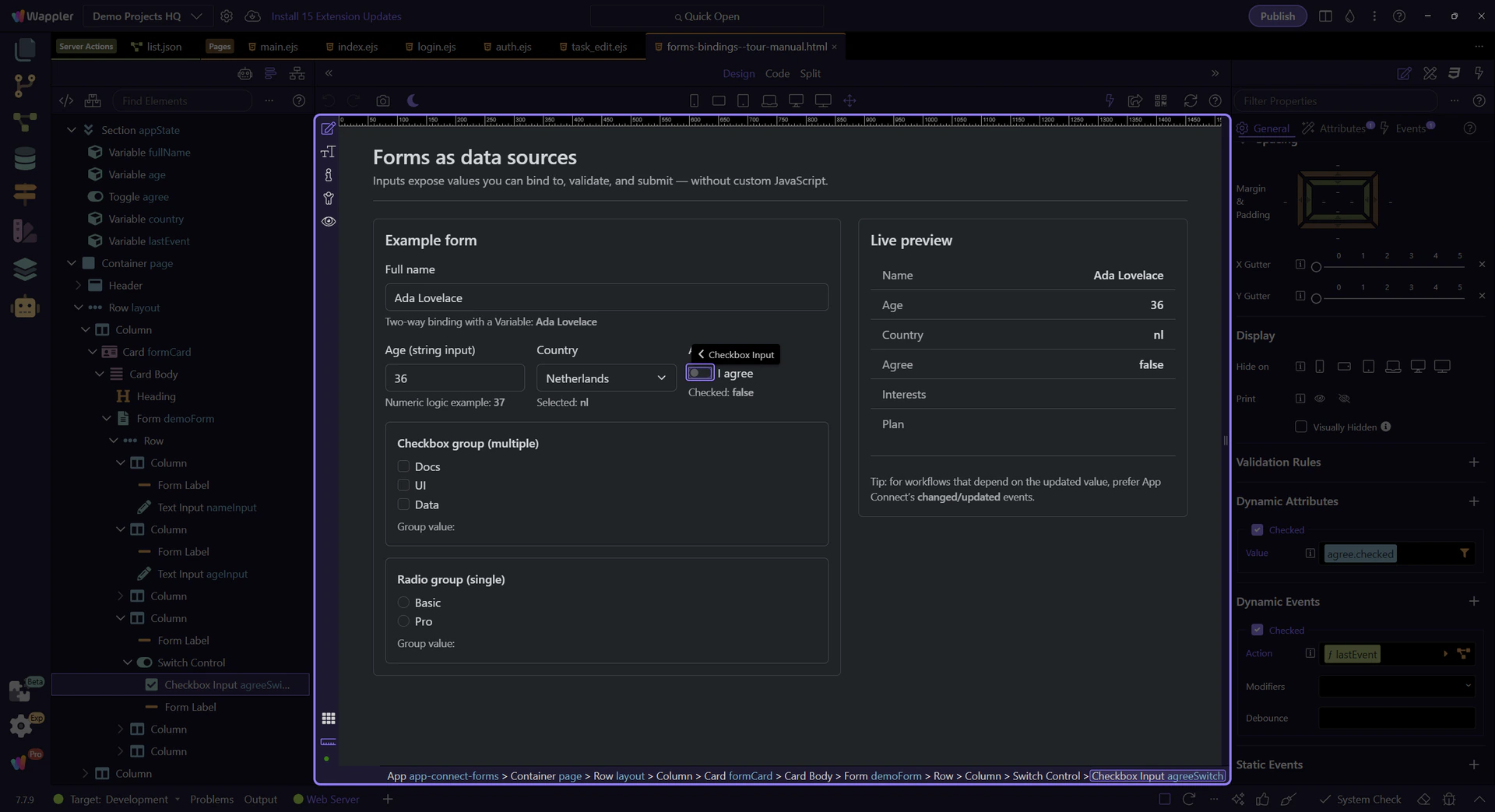The image size is (1495, 812).
Task: Select the Pro radio button
Action: point(403,621)
